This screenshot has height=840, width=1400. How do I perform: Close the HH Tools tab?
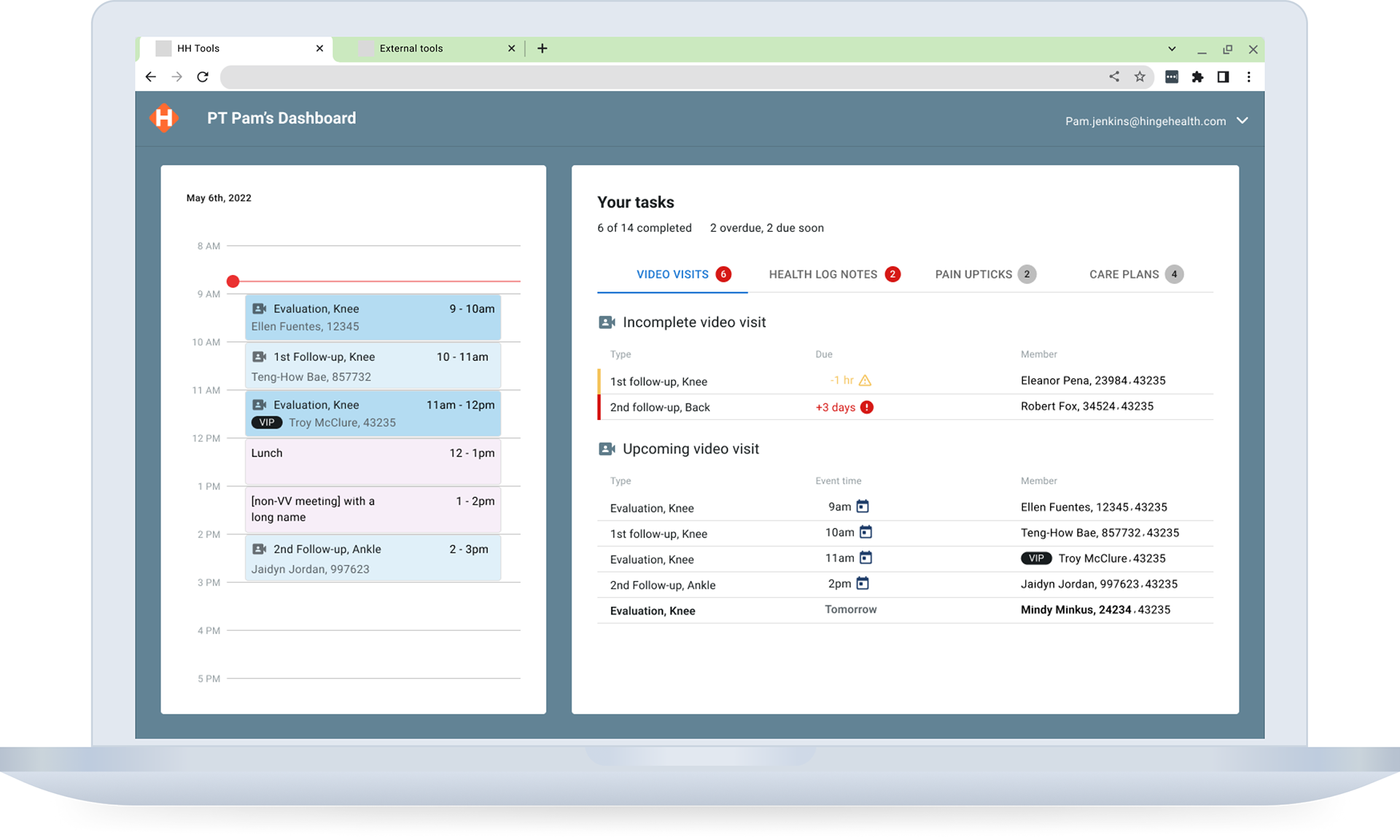point(319,48)
